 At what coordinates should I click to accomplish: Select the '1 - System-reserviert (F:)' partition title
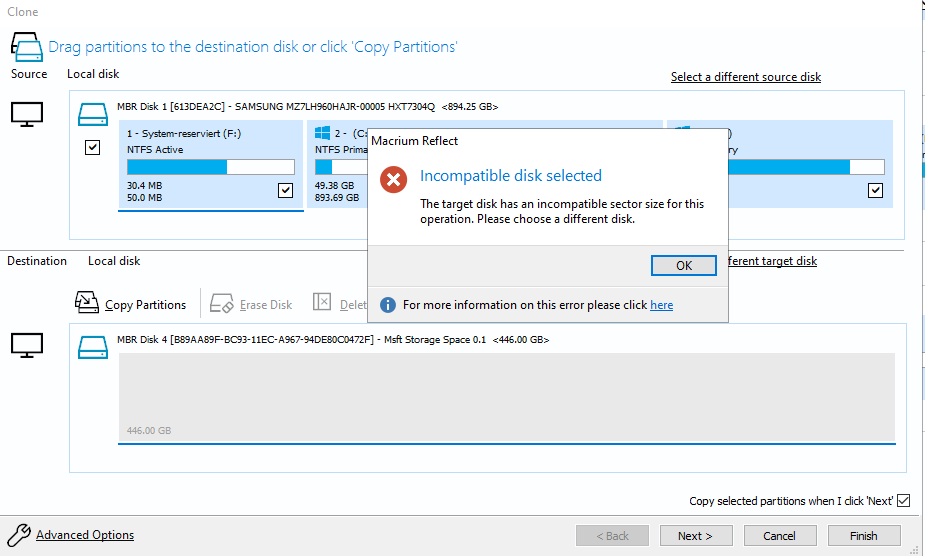click(184, 133)
